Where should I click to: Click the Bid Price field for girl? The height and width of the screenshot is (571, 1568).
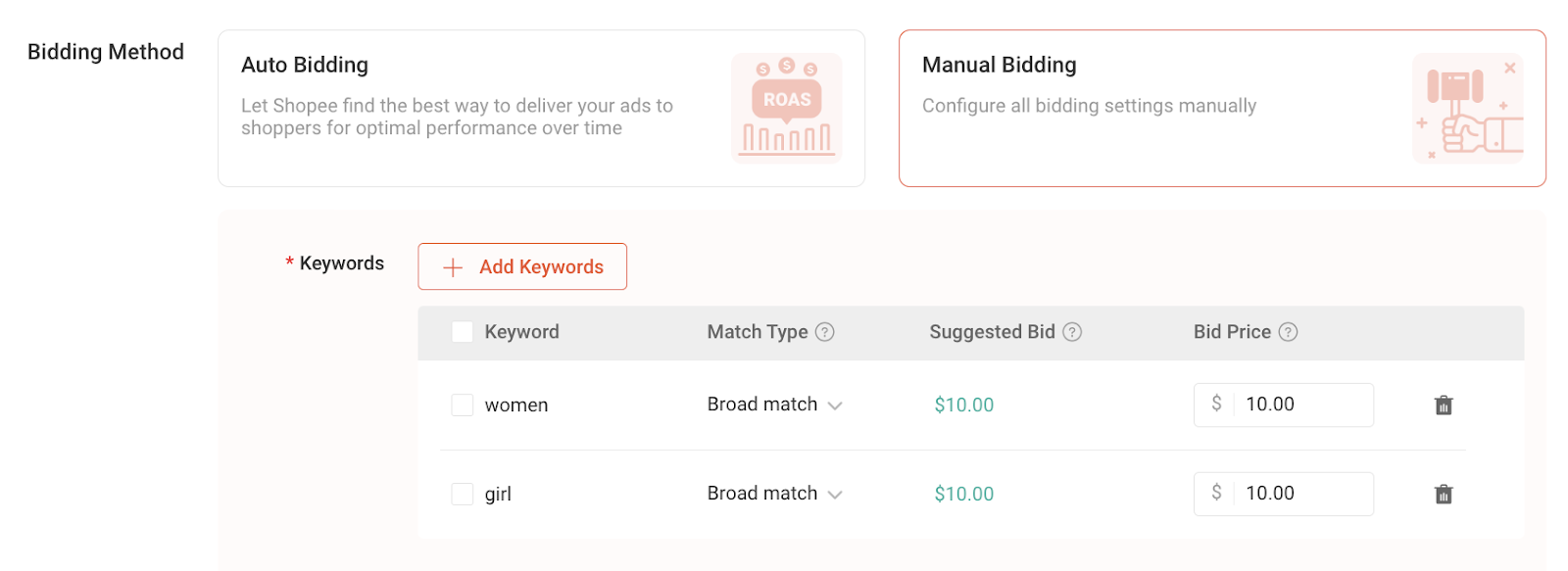(1301, 494)
